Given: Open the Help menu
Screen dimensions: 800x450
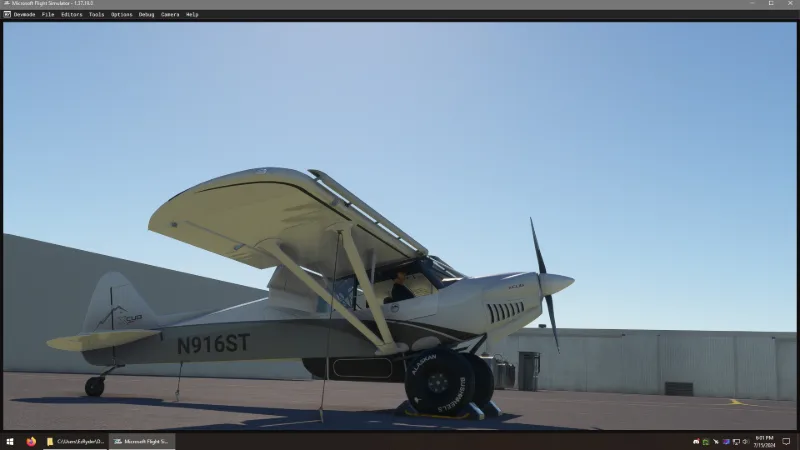Looking at the screenshot, I should [192, 15].
